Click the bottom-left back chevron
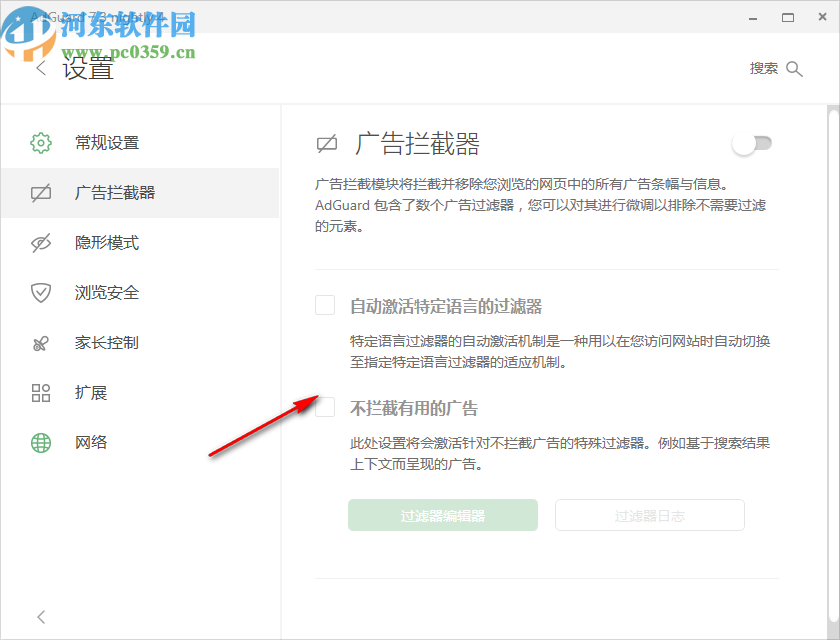 [40, 617]
